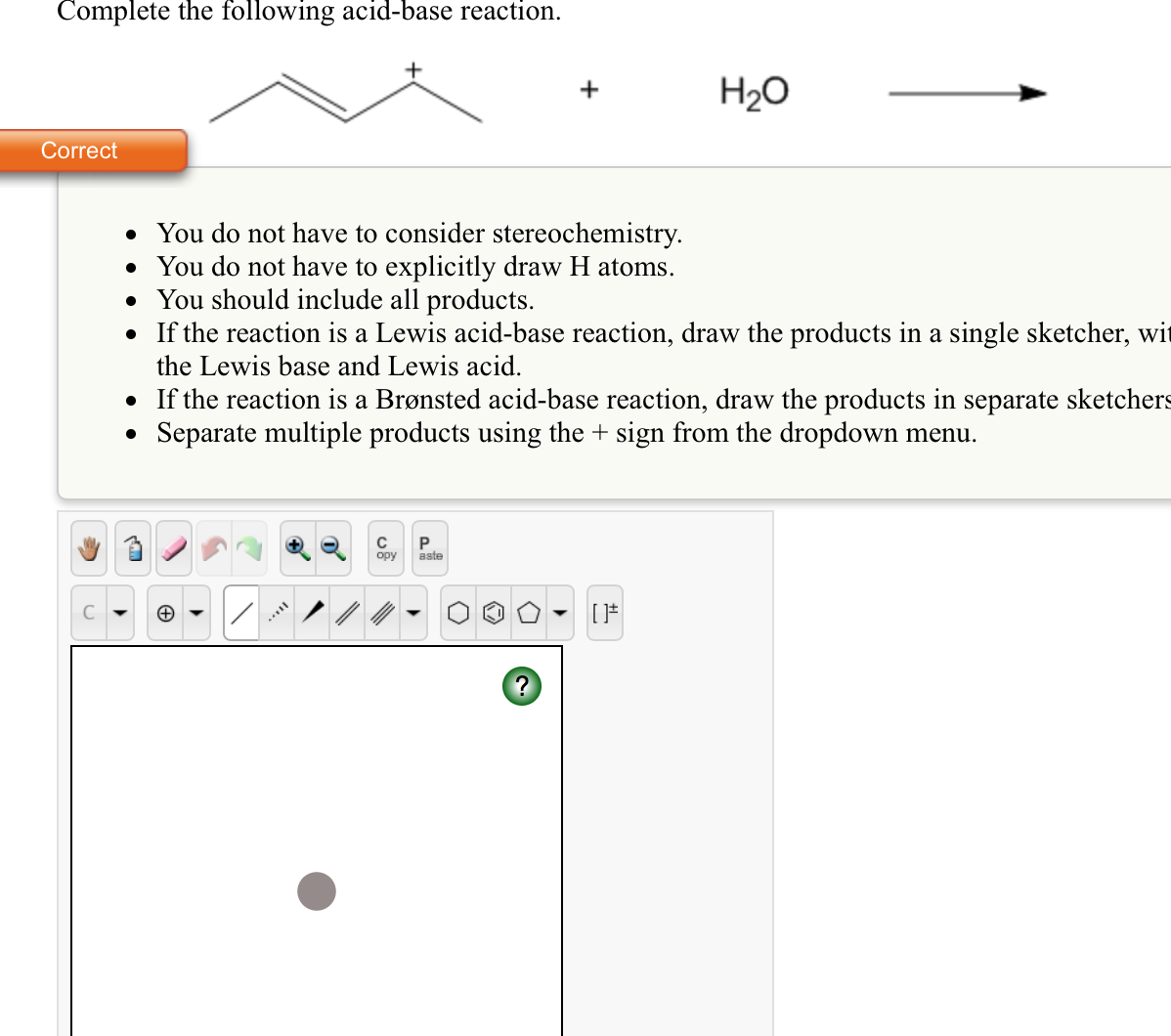Click the H2O reactant formula
The image size is (1171, 1036).
[x=755, y=93]
